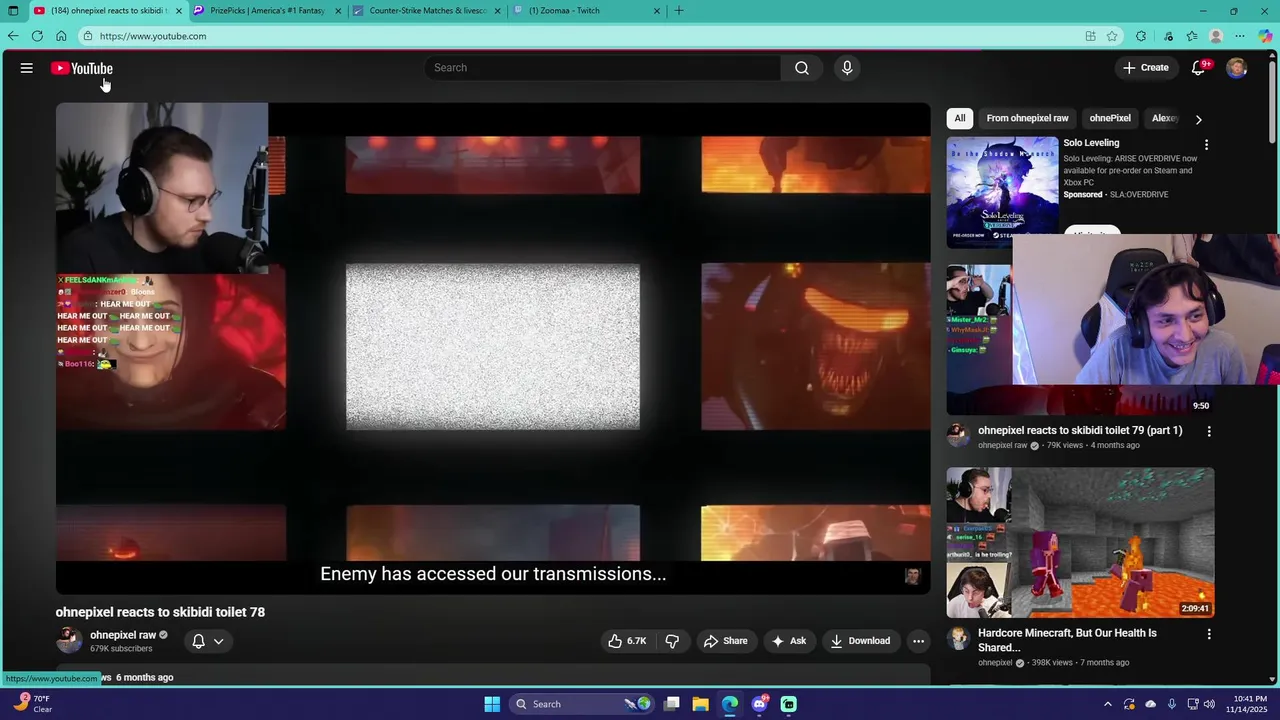Image resolution: width=1280 pixels, height=720 pixels.
Task: Reload the current page
Action: click(x=37, y=36)
